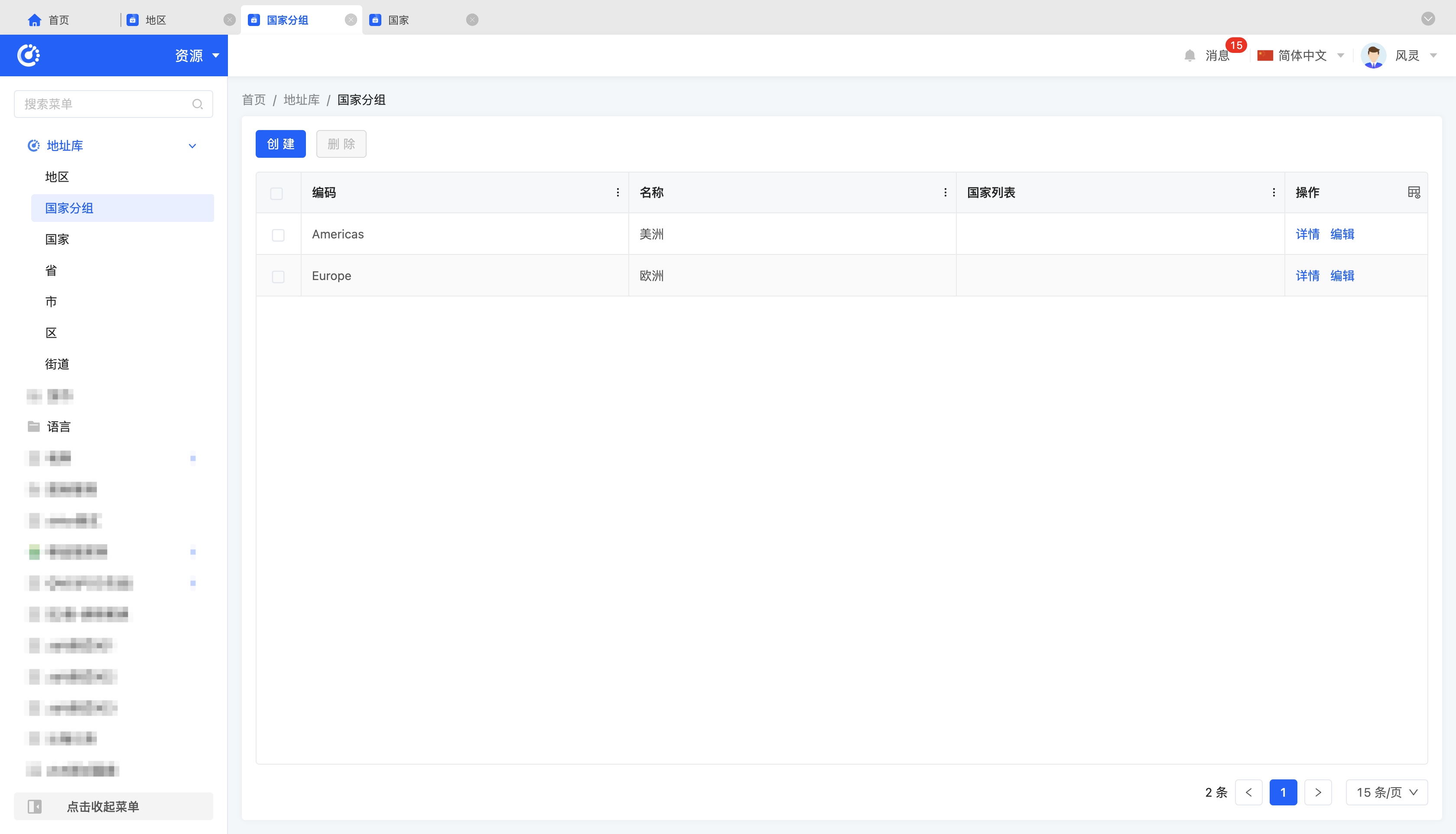Click the notification bell icon

[x=1189, y=55]
